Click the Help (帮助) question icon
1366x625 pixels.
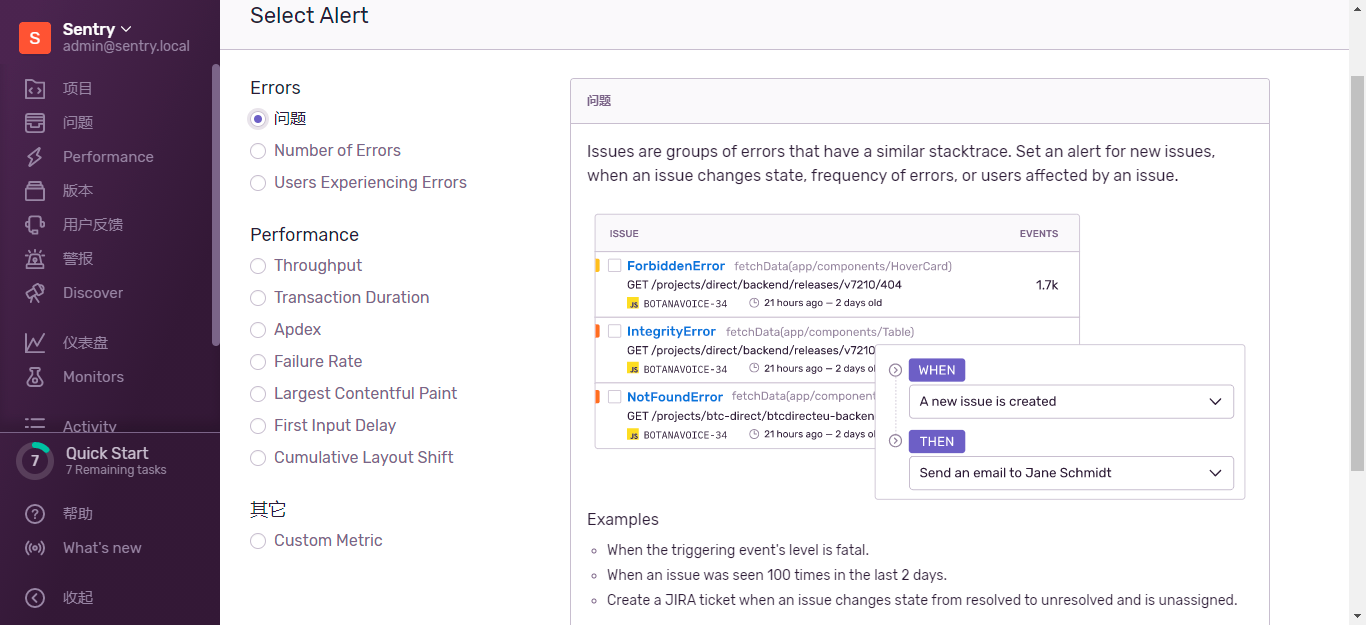click(35, 514)
